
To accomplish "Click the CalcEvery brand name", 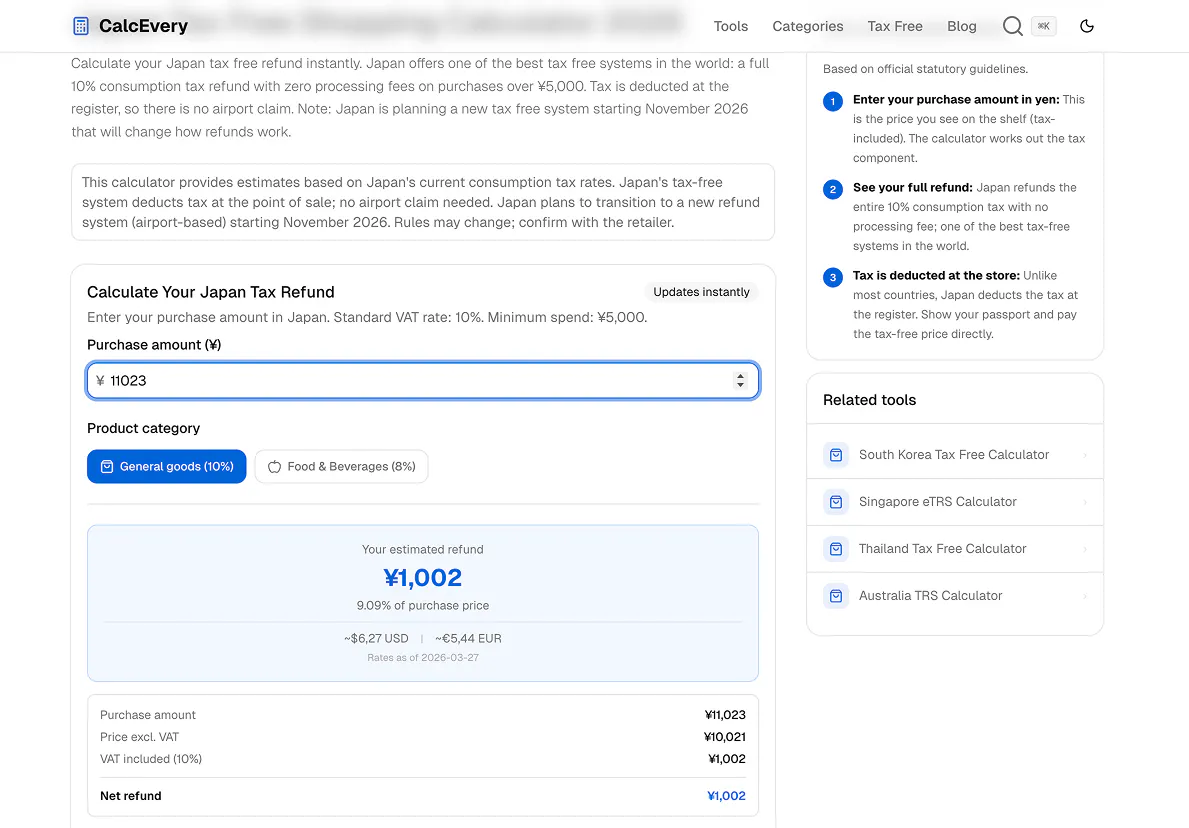I will tap(143, 27).
